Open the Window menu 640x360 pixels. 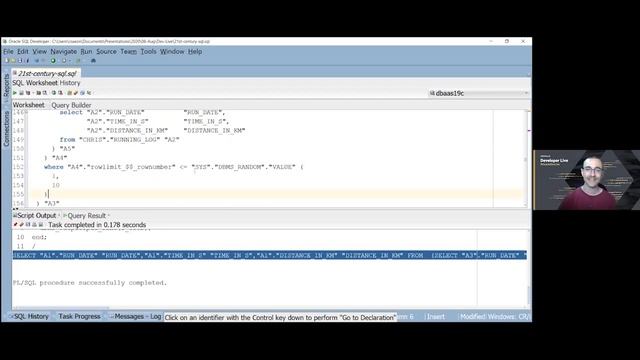pyautogui.click(x=172, y=51)
